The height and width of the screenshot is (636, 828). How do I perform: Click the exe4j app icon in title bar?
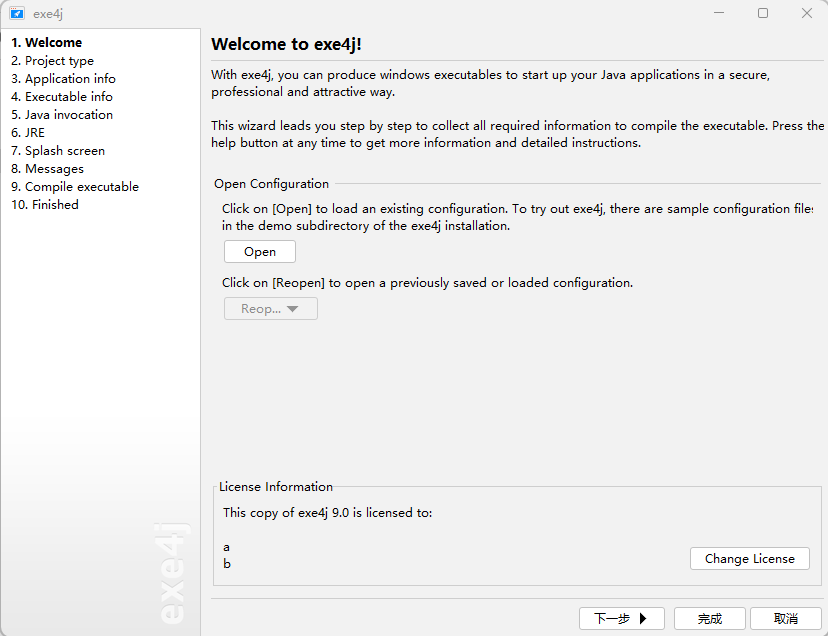point(16,13)
